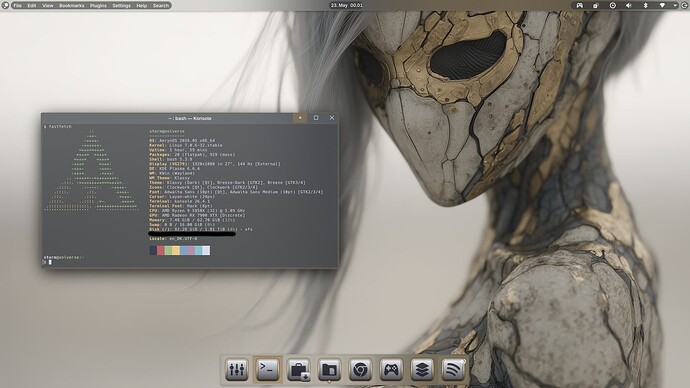Click the Konsole window title bar

pos(190,118)
